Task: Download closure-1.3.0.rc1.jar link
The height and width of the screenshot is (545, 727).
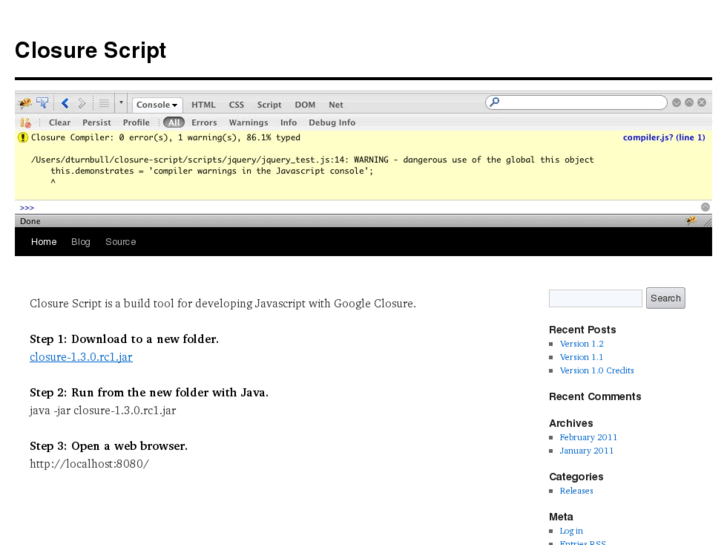Action: [x=81, y=357]
